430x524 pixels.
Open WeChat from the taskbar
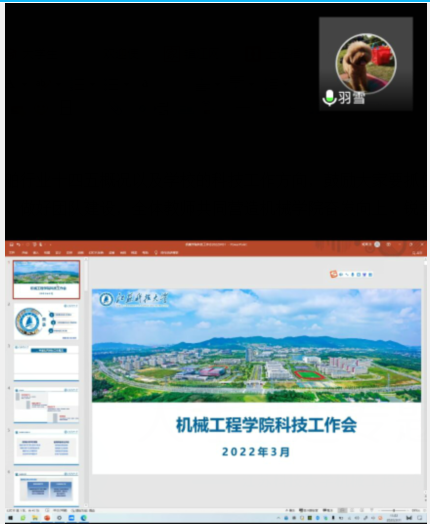click(23, 518)
